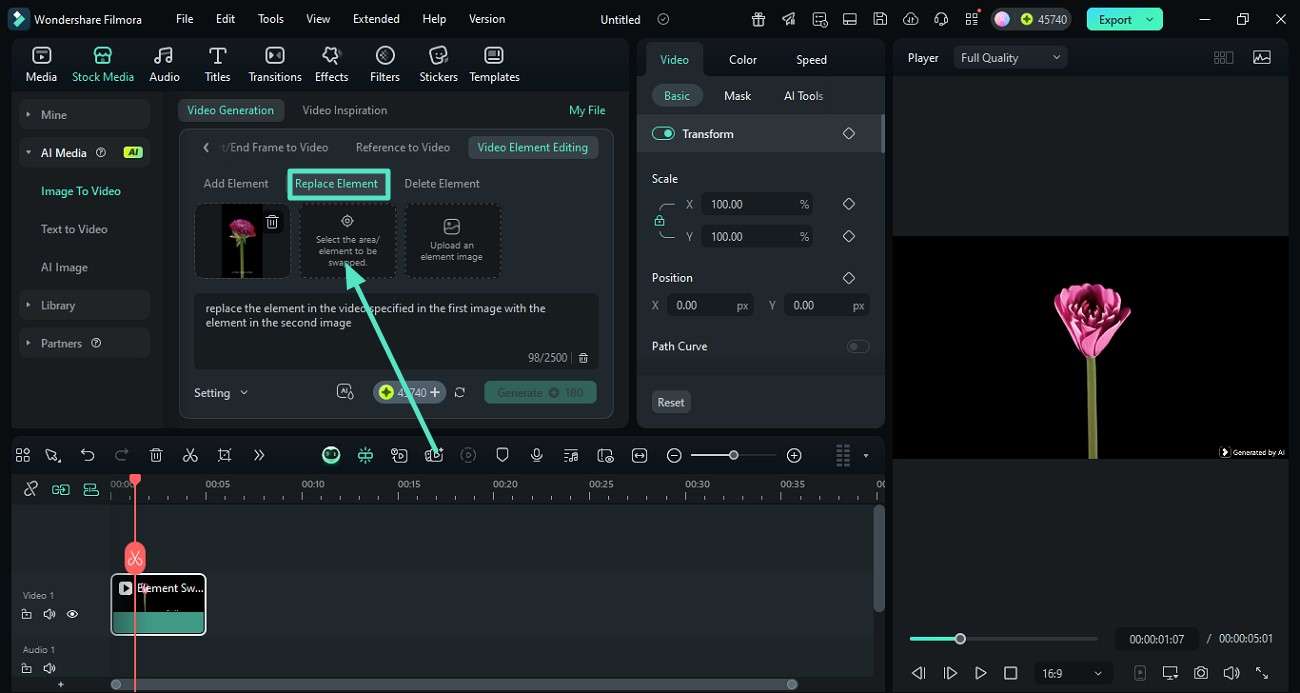The height and width of the screenshot is (693, 1300).
Task: Click the player volume speaker icon
Action: (1231, 673)
